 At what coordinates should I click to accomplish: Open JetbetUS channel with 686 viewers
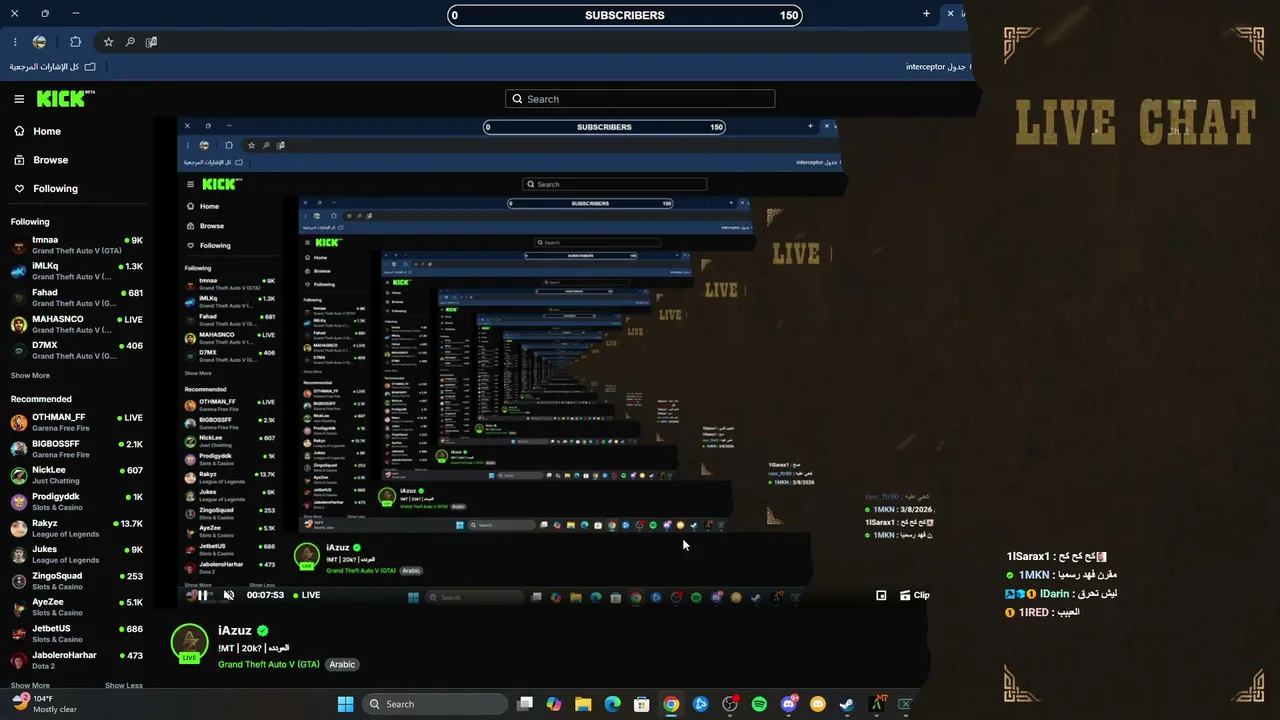pyautogui.click(x=77, y=634)
